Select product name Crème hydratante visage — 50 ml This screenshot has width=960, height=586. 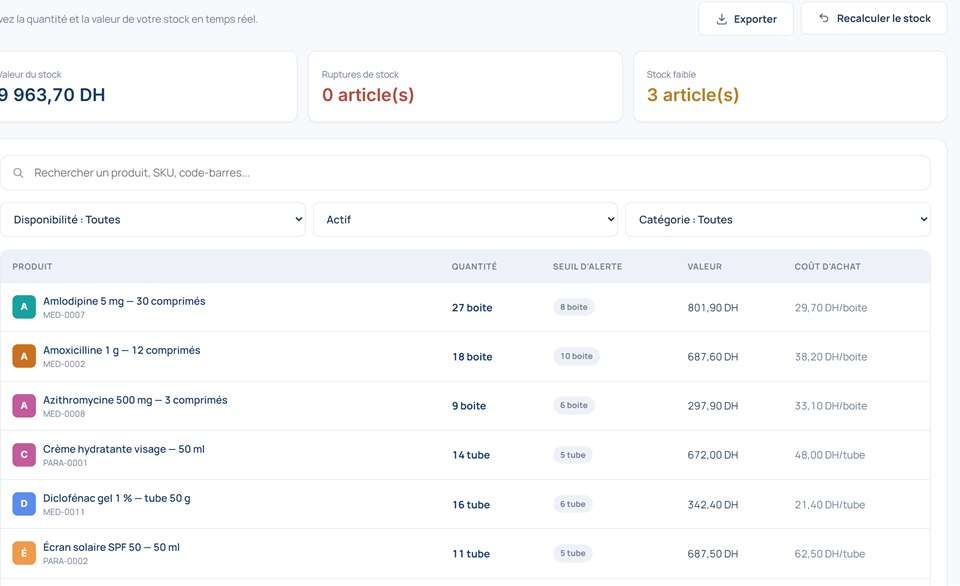pos(124,449)
